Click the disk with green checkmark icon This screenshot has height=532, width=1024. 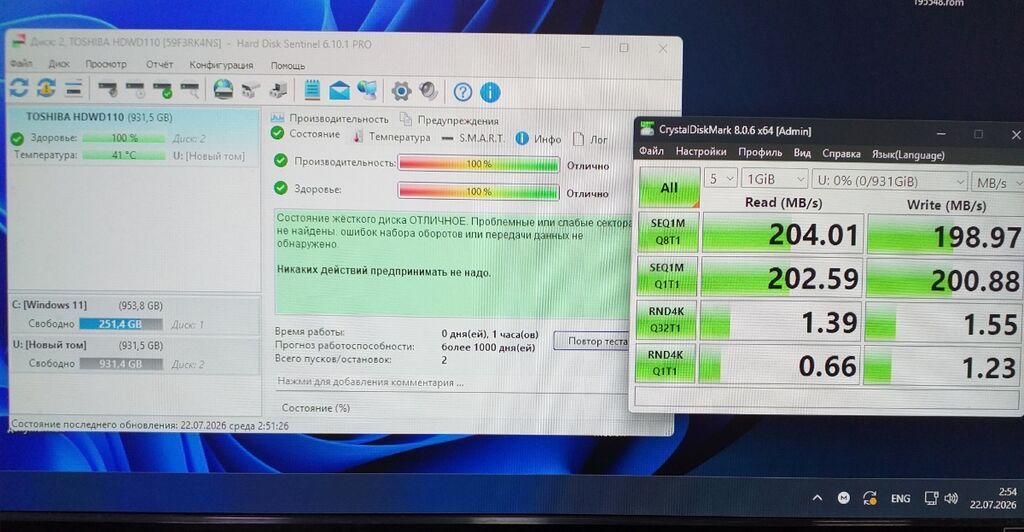163,89
